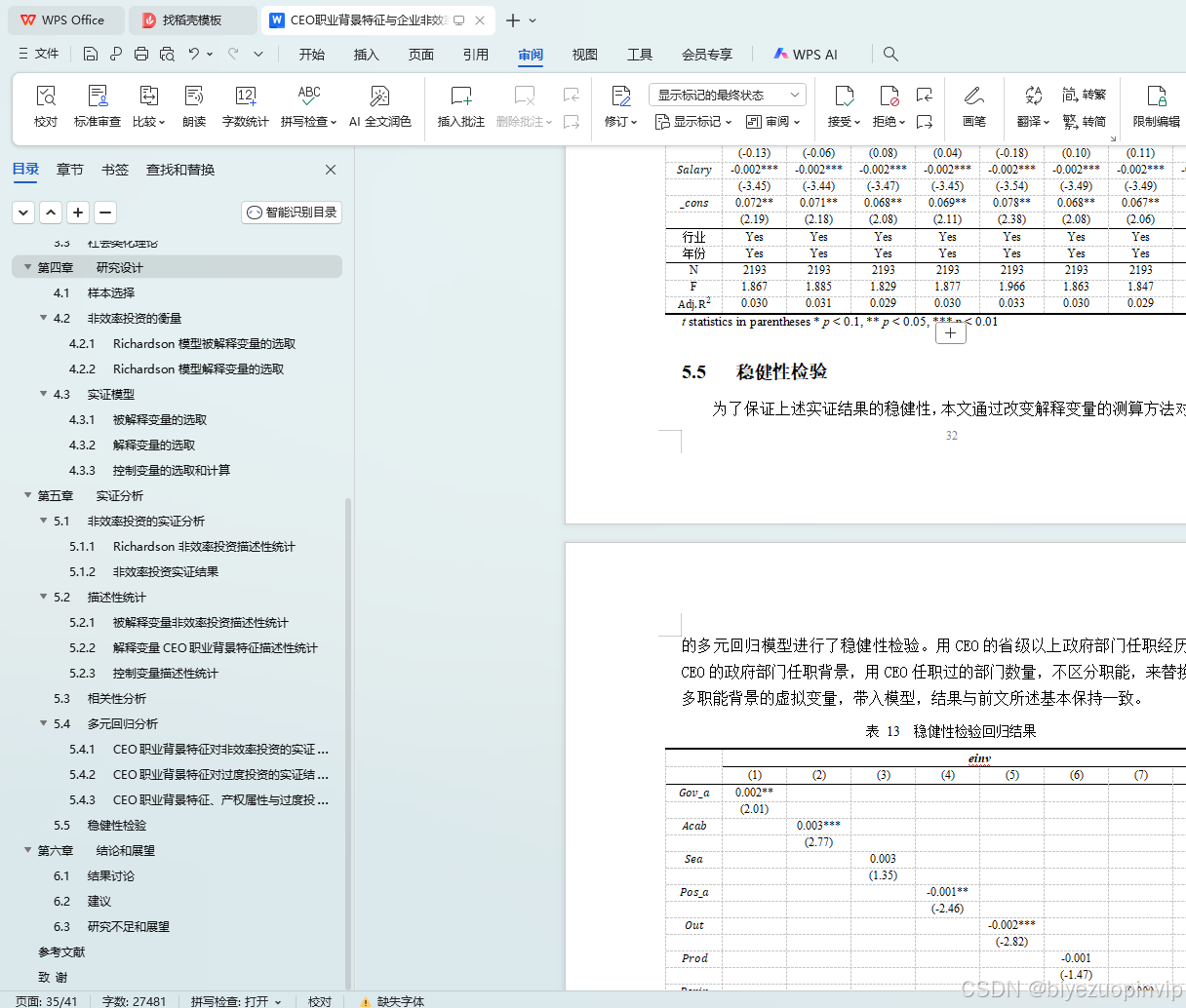Collapse the 第五章 实证分析 node
This screenshot has width=1186, height=1008.
pyautogui.click(x=27, y=495)
